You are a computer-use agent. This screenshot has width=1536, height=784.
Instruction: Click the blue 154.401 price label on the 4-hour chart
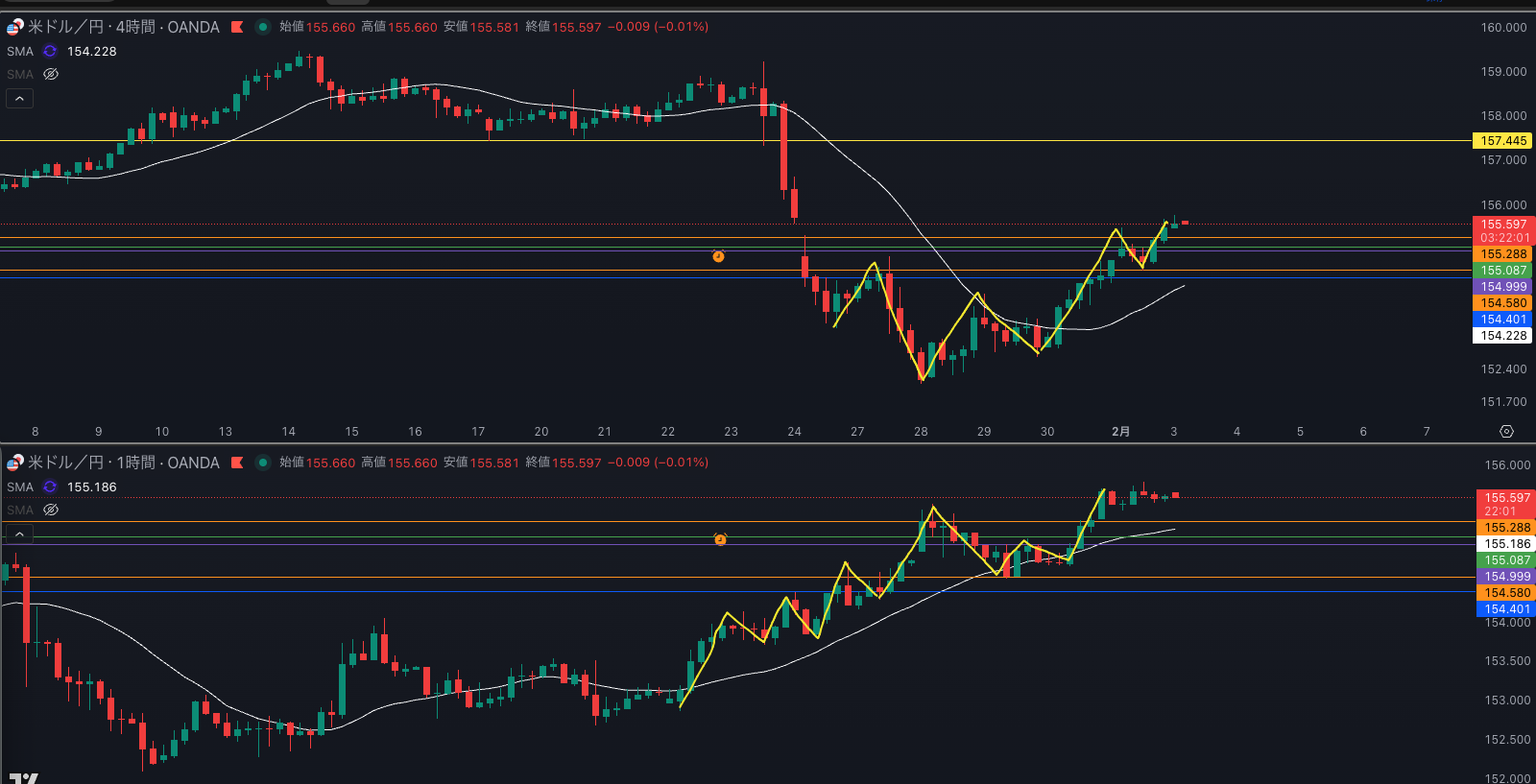(1502, 320)
